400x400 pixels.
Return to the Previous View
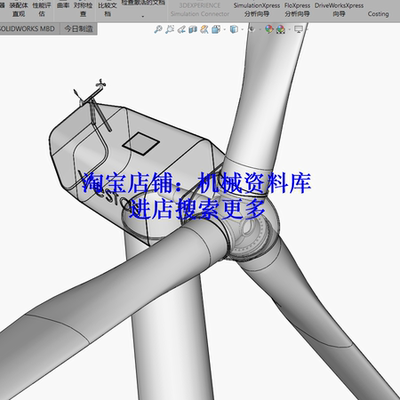click(181, 29)
